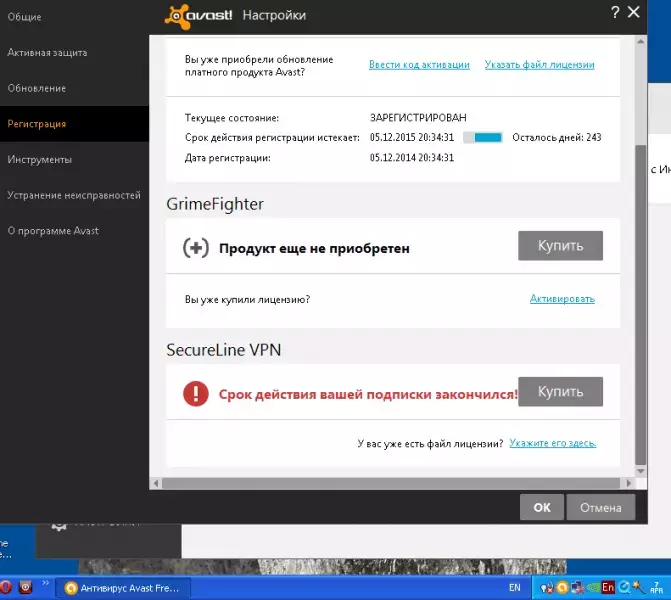Click the green NVIDIA tray icon
This screenshot has width=671, height=600.
593,588
